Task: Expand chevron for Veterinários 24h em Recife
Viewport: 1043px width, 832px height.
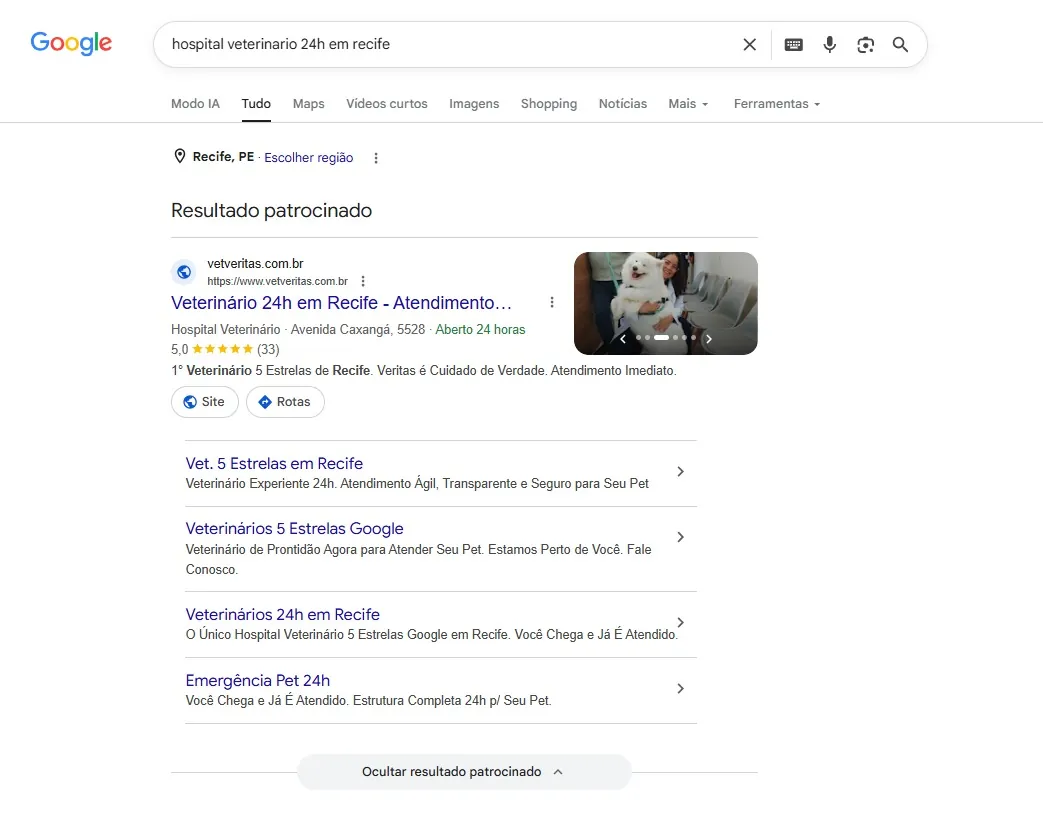Action: point(680,623)
